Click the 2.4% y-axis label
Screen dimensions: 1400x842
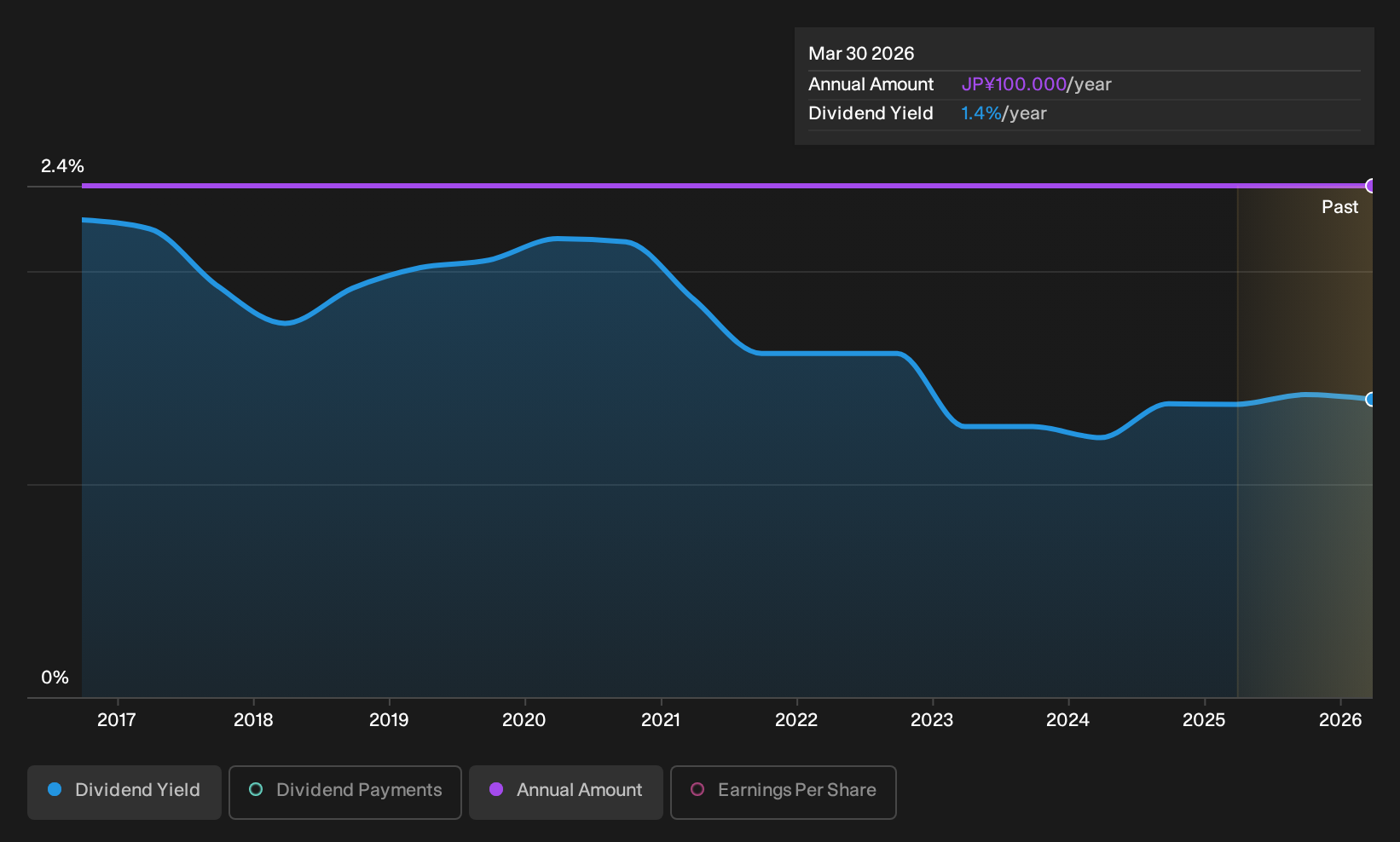pos(62,166)
